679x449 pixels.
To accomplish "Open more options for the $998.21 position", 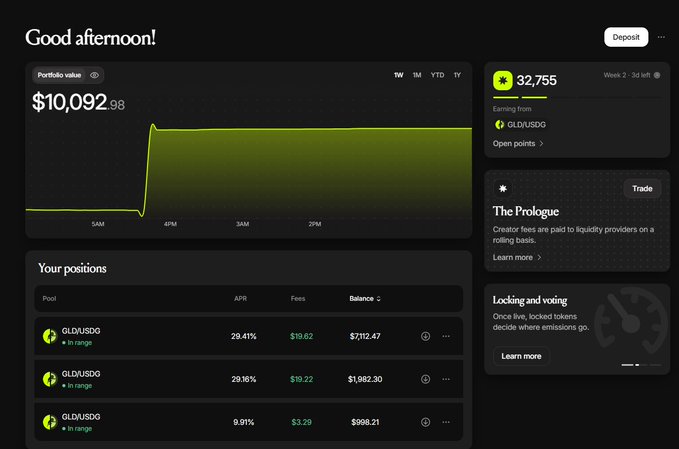I will (446, 422).
